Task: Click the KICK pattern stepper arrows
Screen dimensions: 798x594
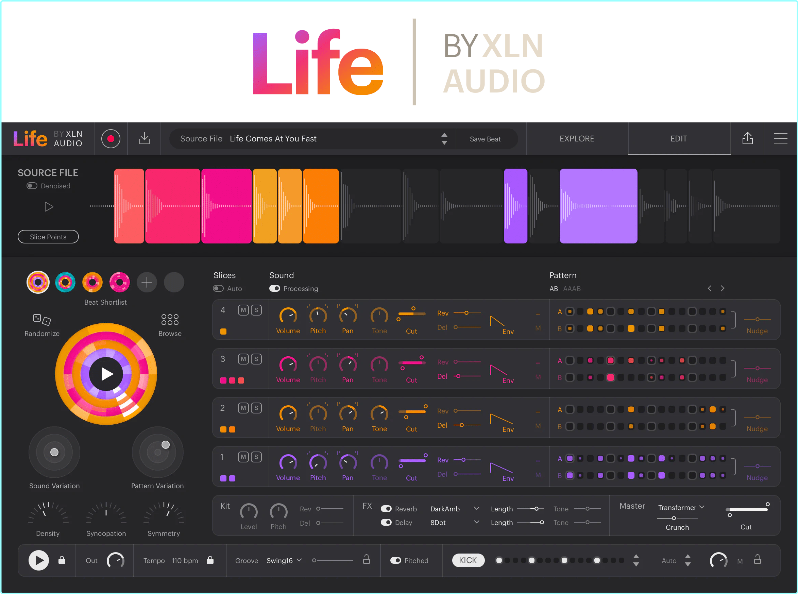Action: coord(636,560)
